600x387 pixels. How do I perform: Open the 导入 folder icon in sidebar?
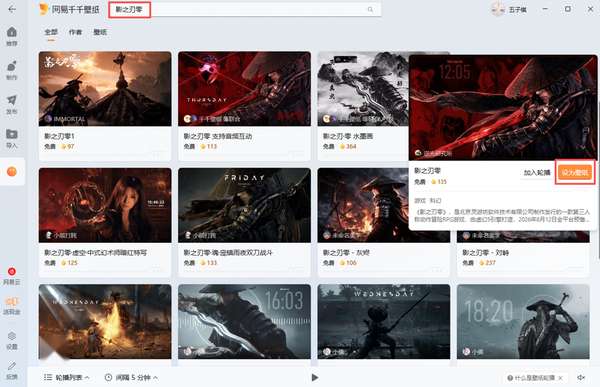point(12,134)
